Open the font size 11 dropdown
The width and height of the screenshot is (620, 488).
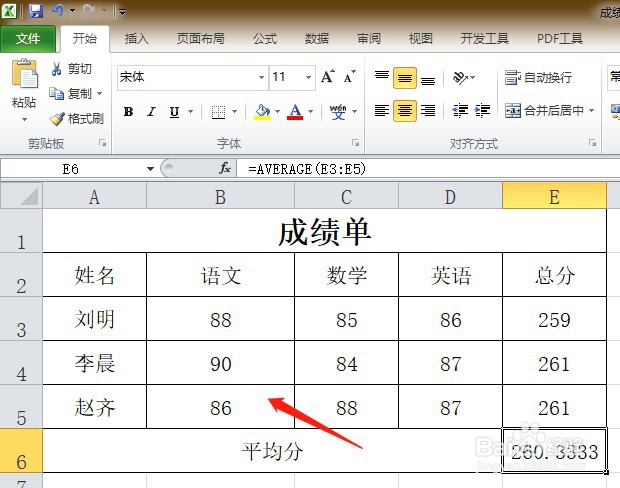tap(308, 77)
